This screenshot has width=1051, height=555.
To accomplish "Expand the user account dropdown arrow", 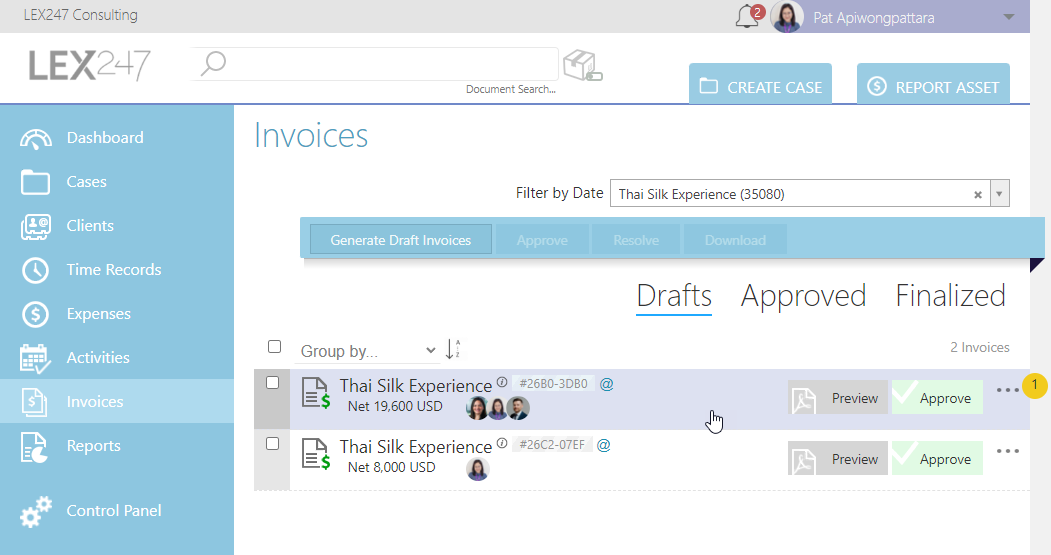I will pyautogui.click(x=1009, y=17).
